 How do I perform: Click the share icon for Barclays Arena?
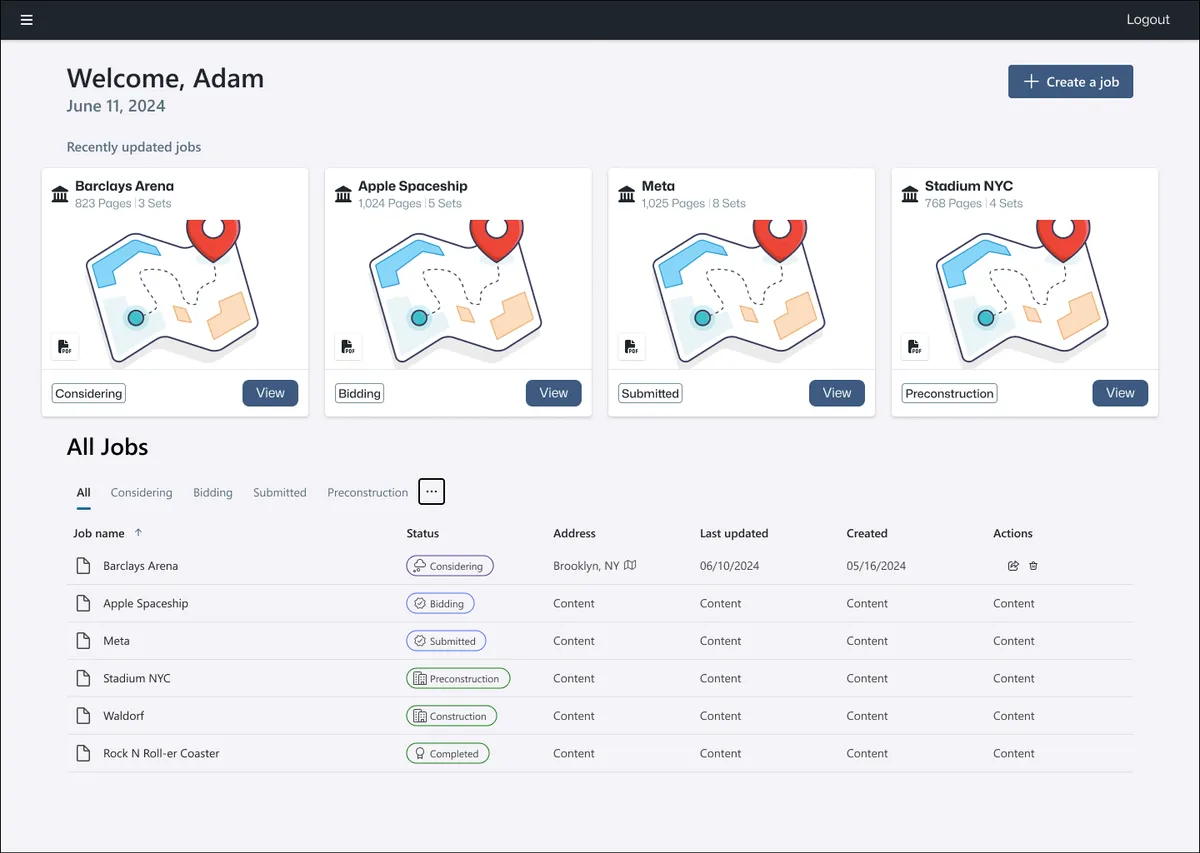1013,566
